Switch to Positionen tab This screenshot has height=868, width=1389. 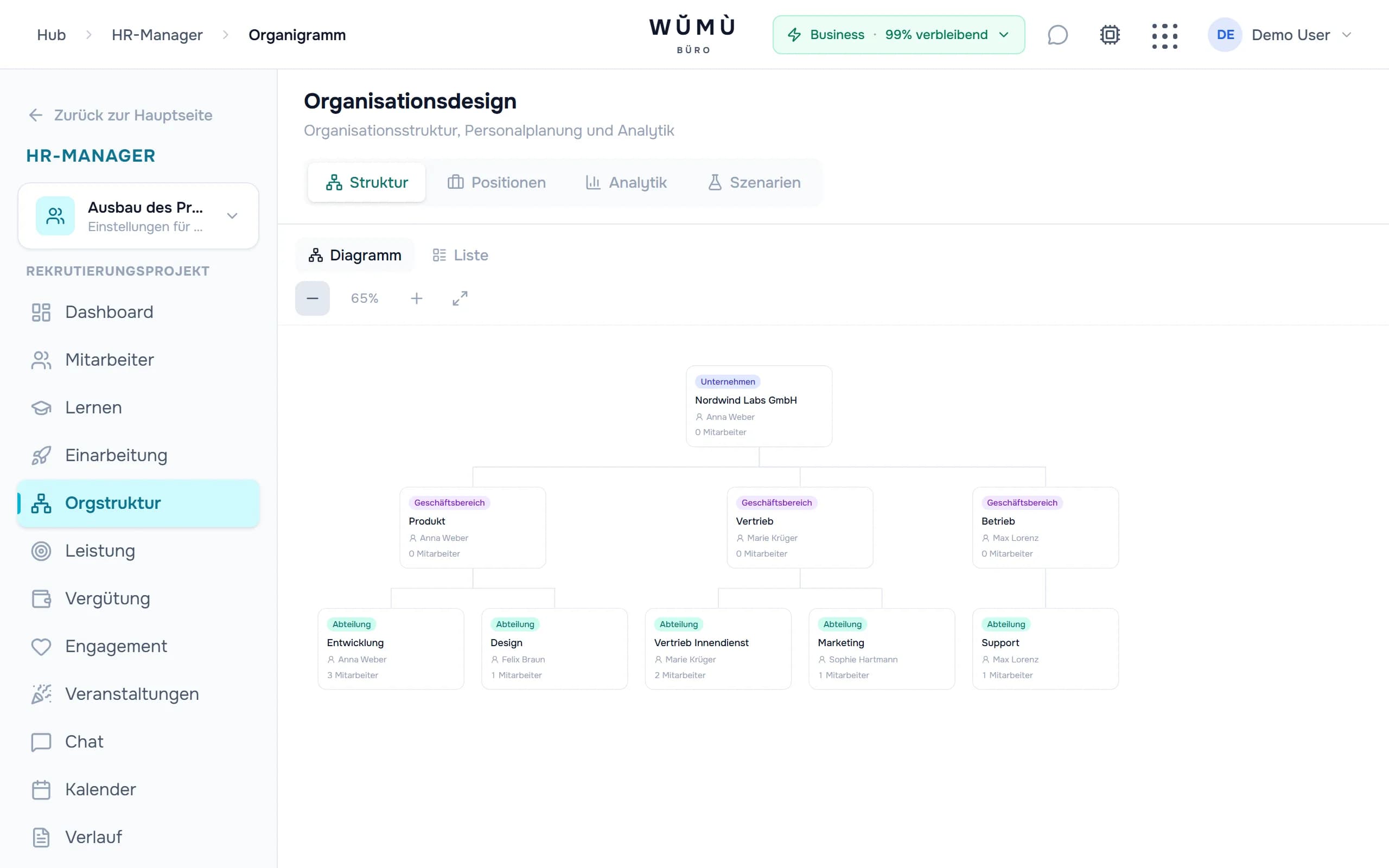pyautogui.click(x=496, y=183)
